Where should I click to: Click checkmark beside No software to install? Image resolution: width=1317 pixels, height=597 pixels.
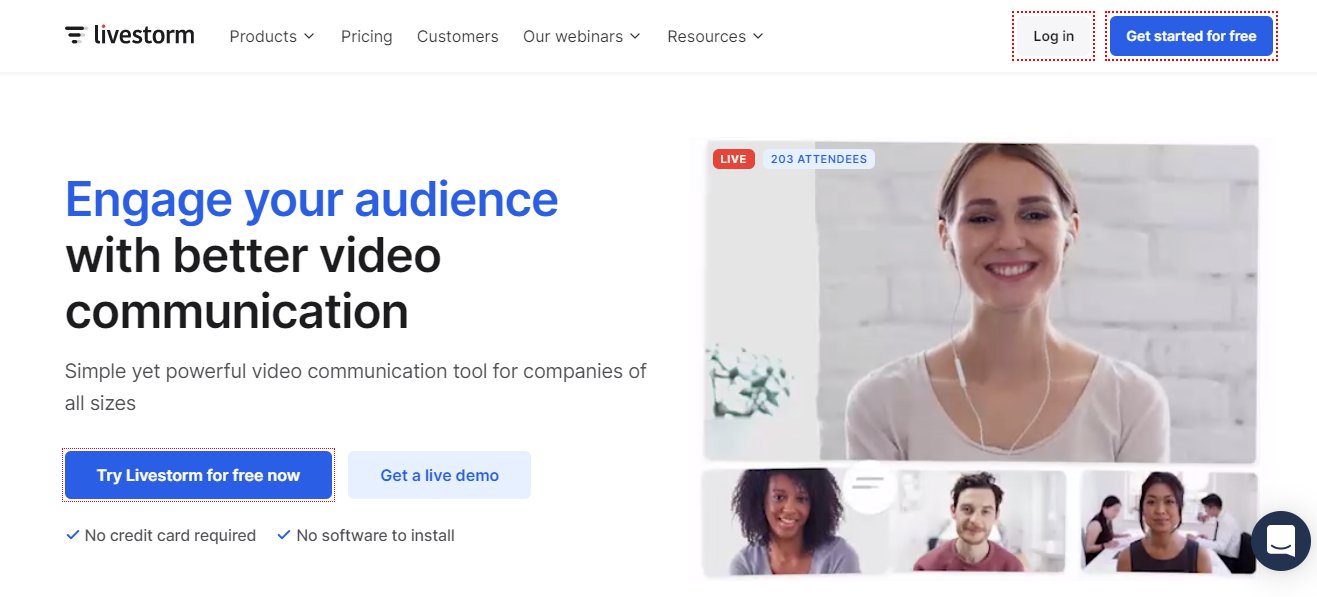[x=284, y=535]
